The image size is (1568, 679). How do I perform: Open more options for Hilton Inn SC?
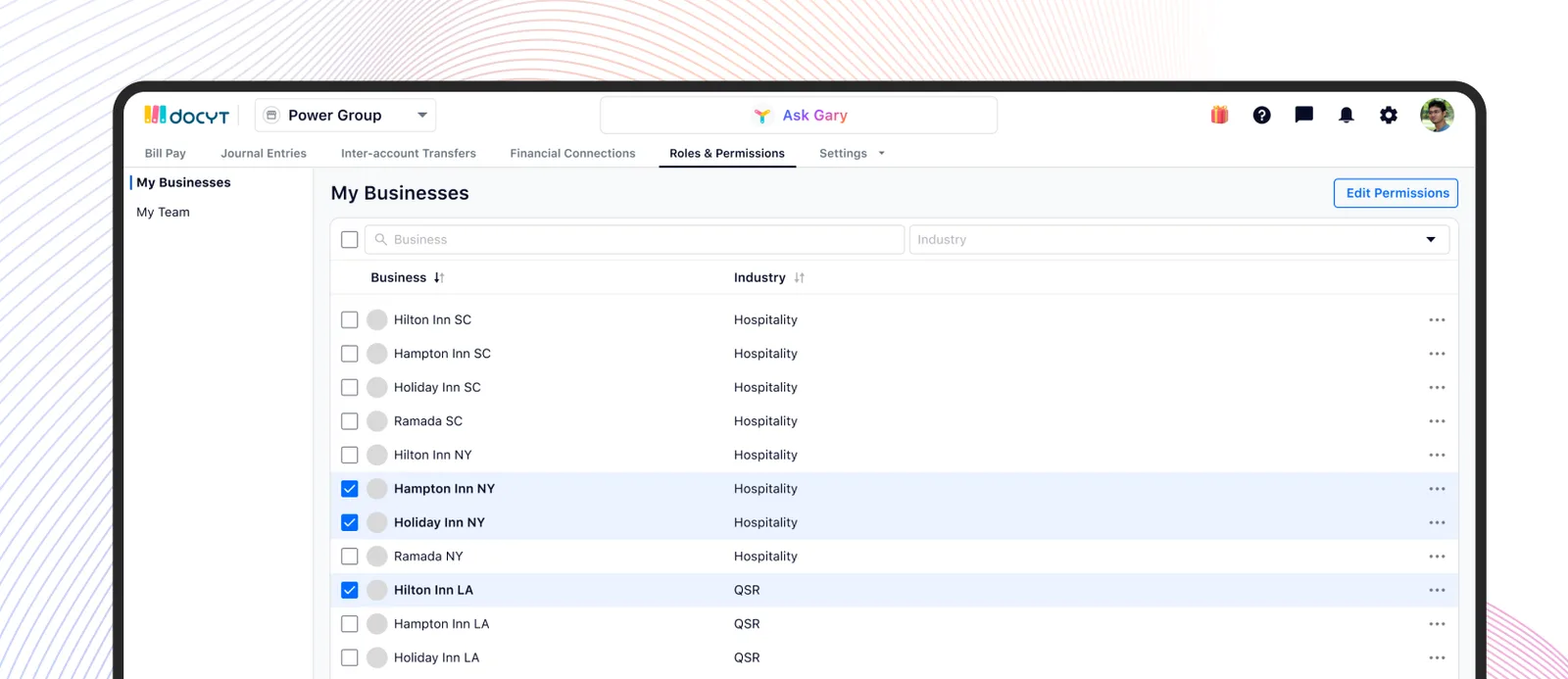click(x=1437, y=320)
